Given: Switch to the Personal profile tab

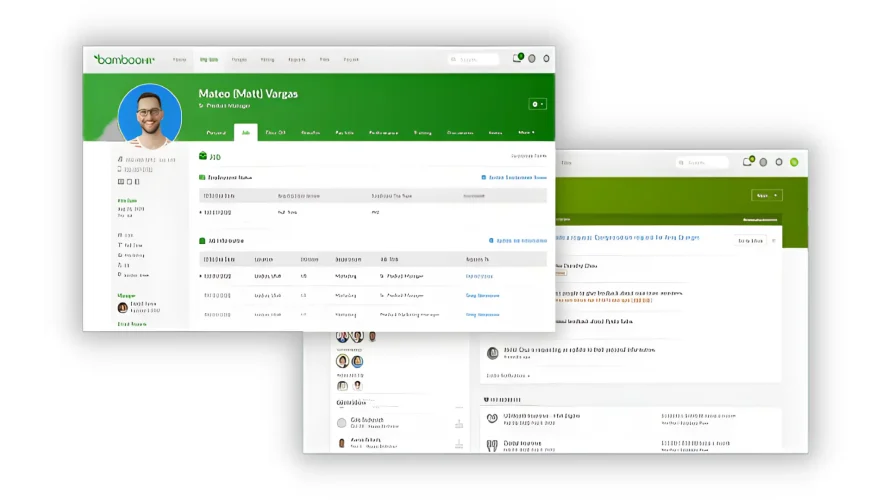Looking at the screenshot, I should tap(216, 133).
